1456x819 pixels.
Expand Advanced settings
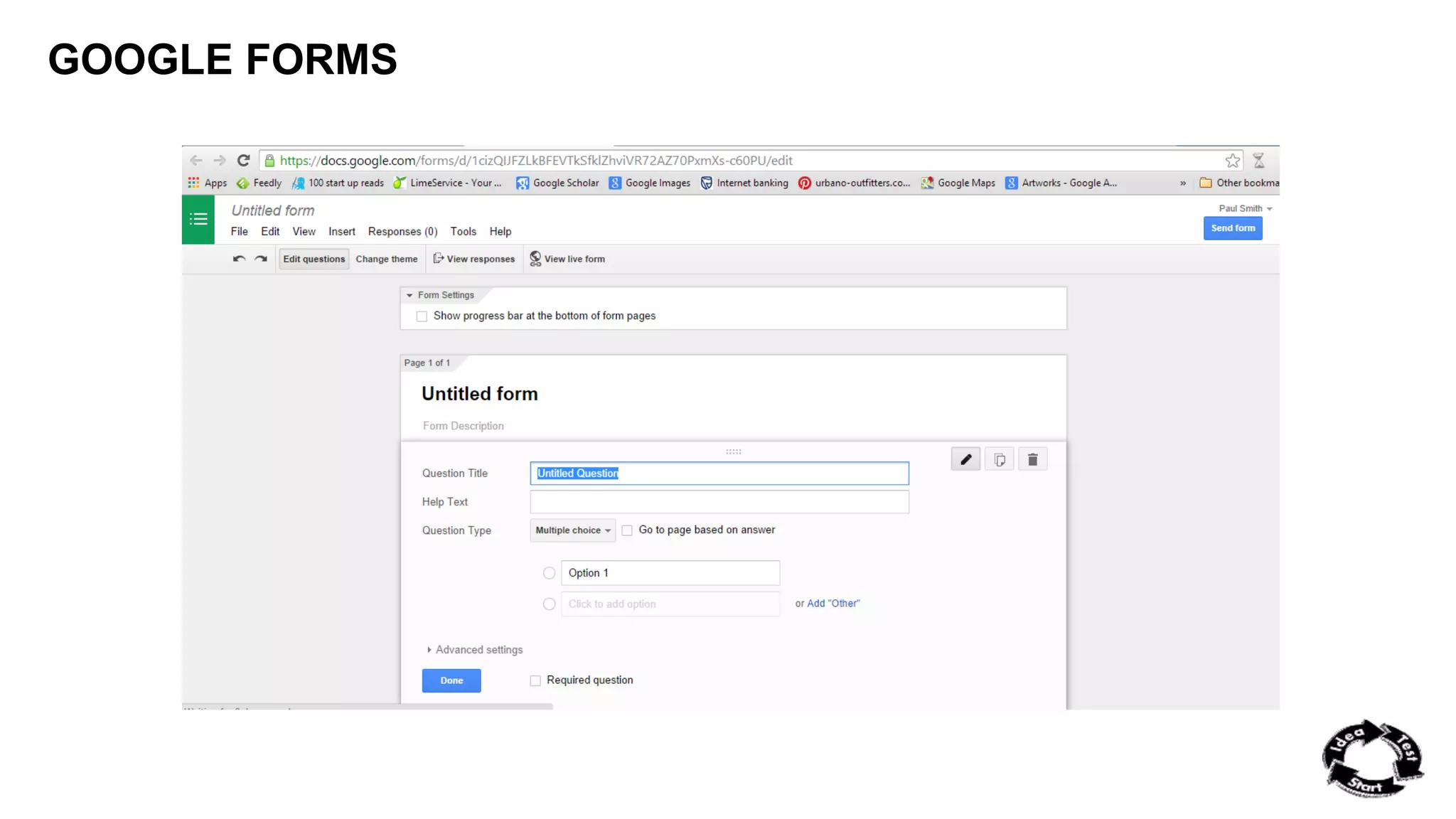pos(475,650)
